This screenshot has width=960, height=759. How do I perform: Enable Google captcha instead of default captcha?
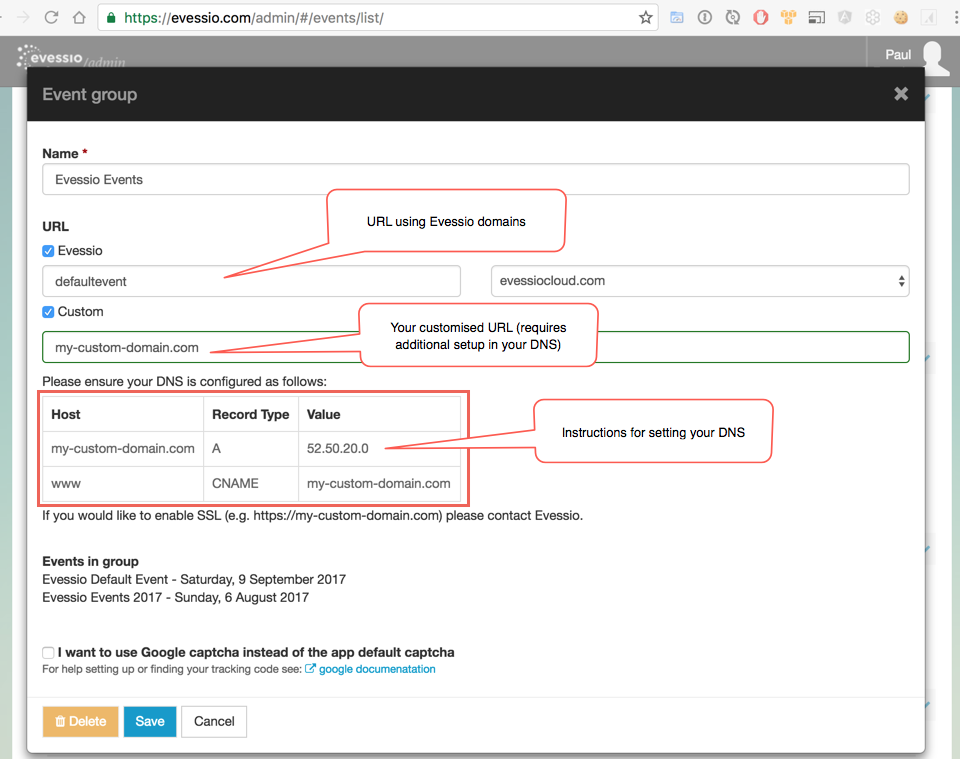(48, 652)
